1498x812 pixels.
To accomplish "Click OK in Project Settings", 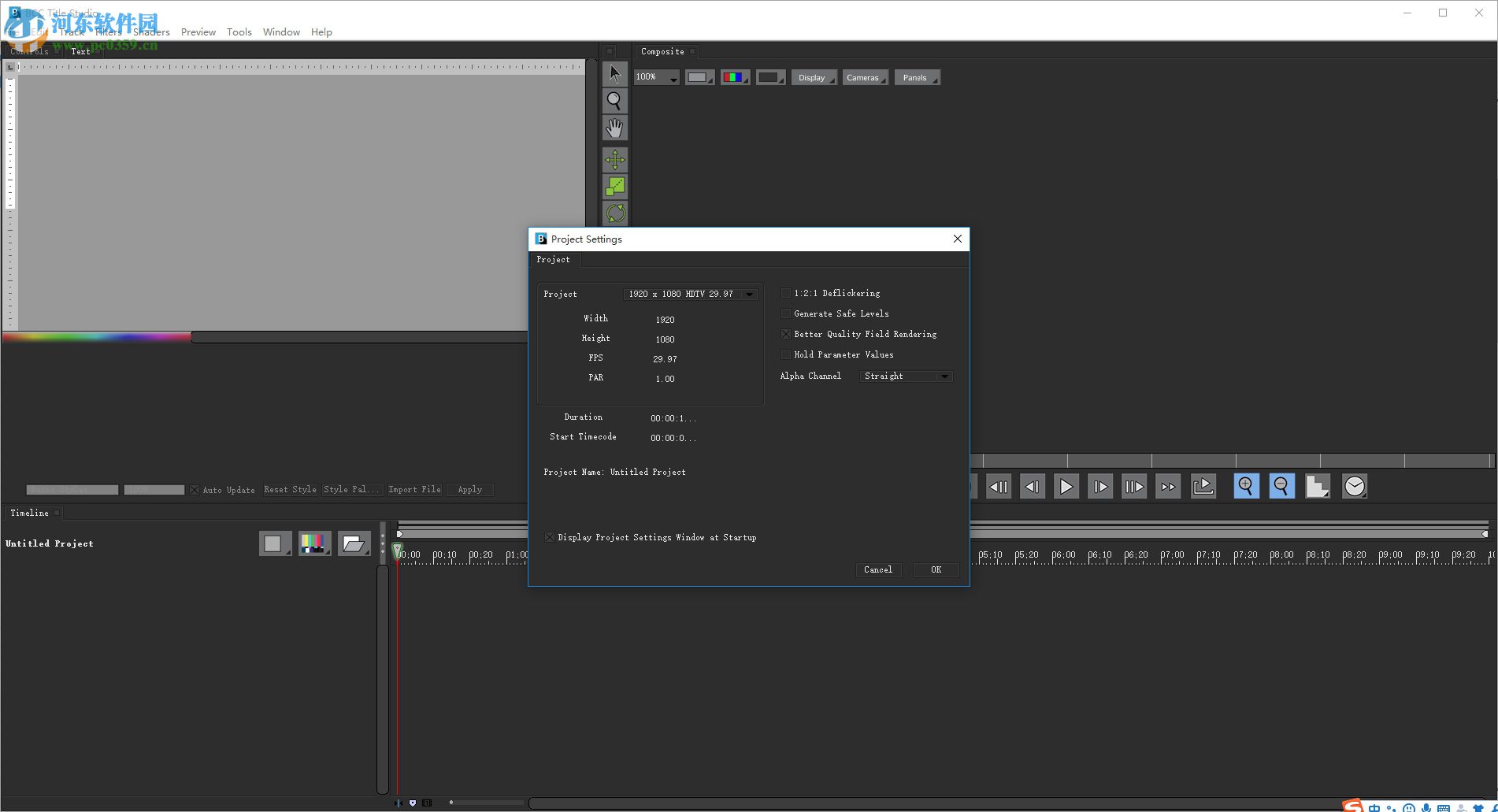I will tap(936, 569).
